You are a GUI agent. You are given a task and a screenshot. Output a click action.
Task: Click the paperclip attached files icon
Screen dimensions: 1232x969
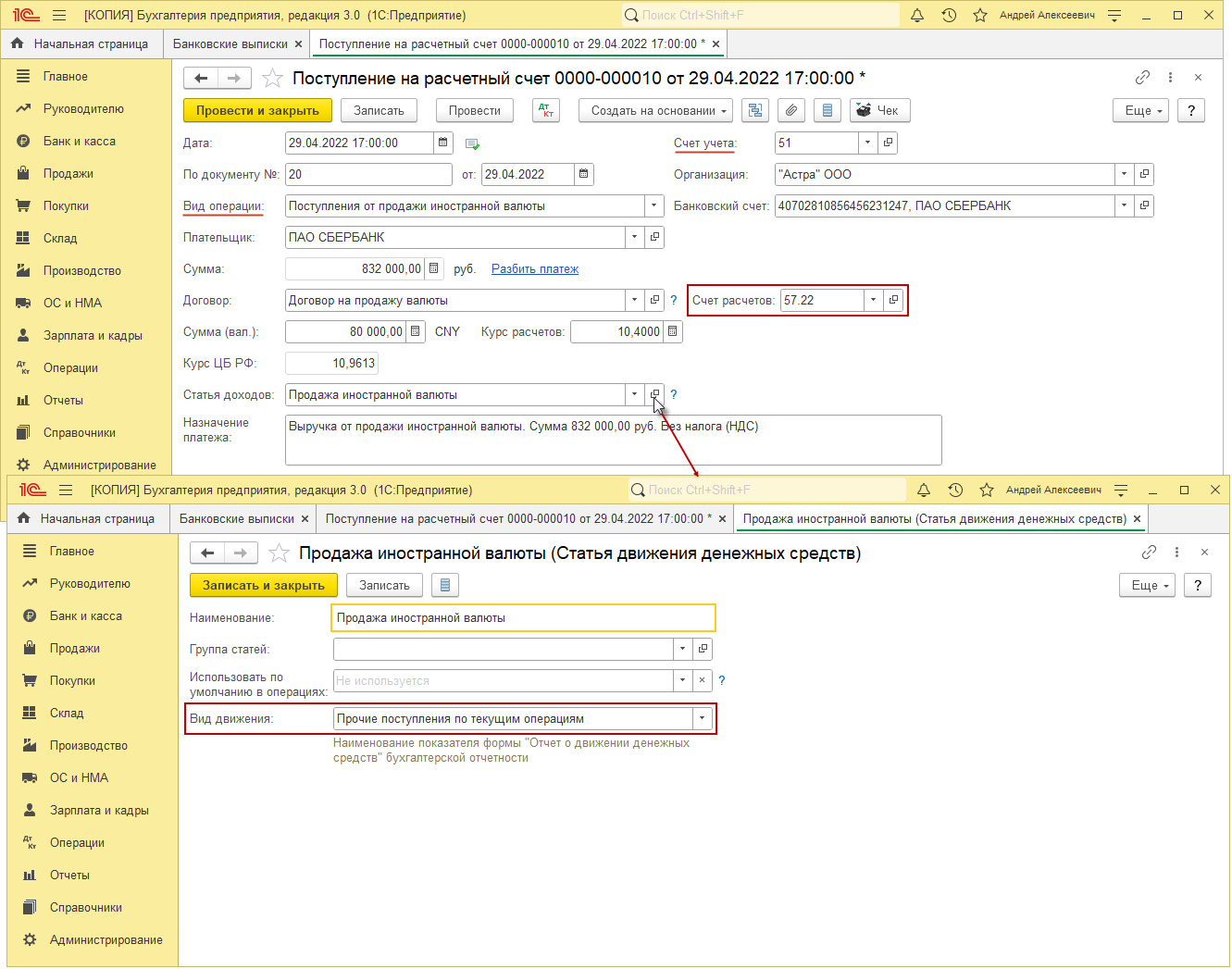coord(791,110)
